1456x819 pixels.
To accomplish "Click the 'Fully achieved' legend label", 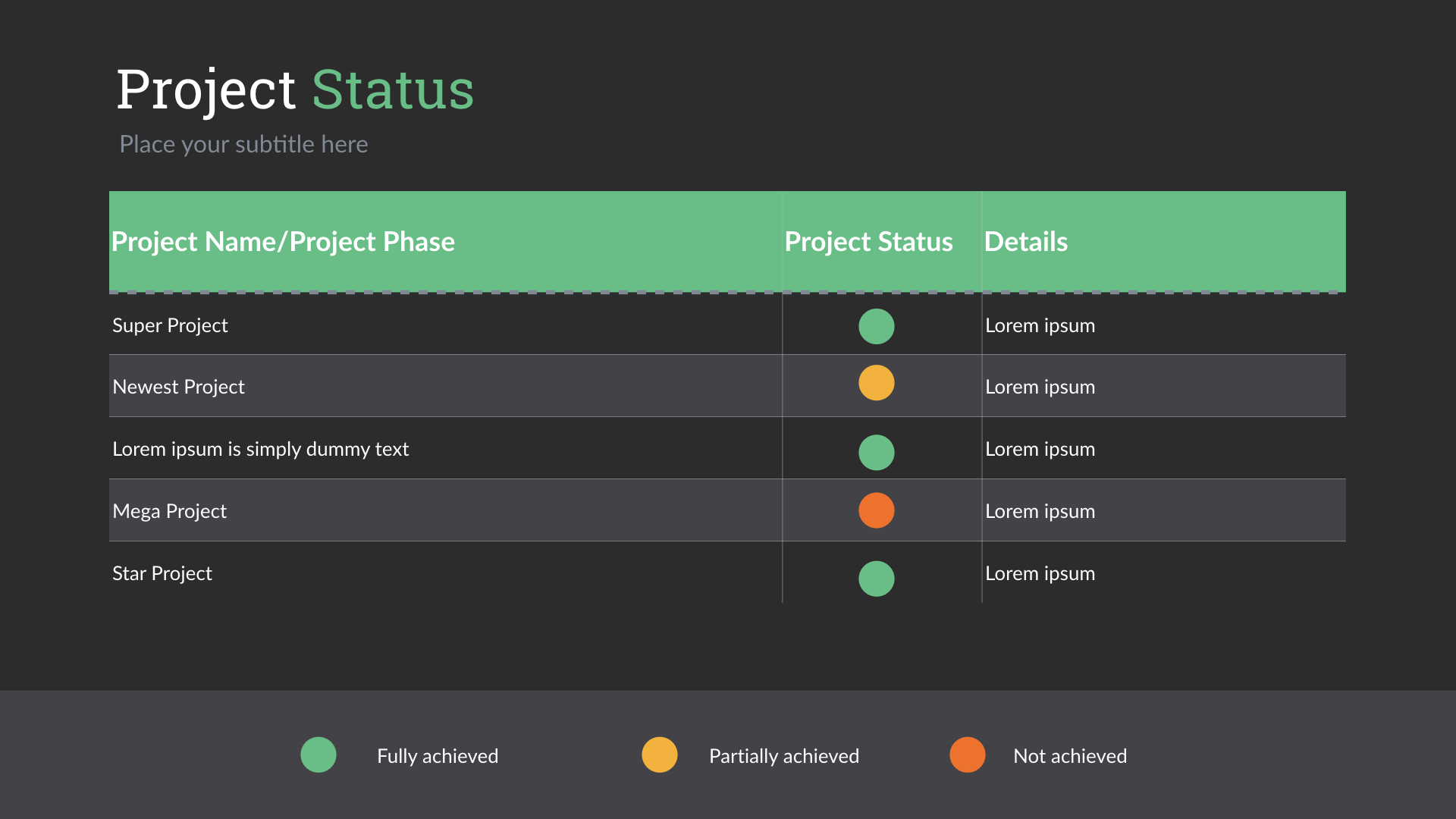I will (438, 756).
